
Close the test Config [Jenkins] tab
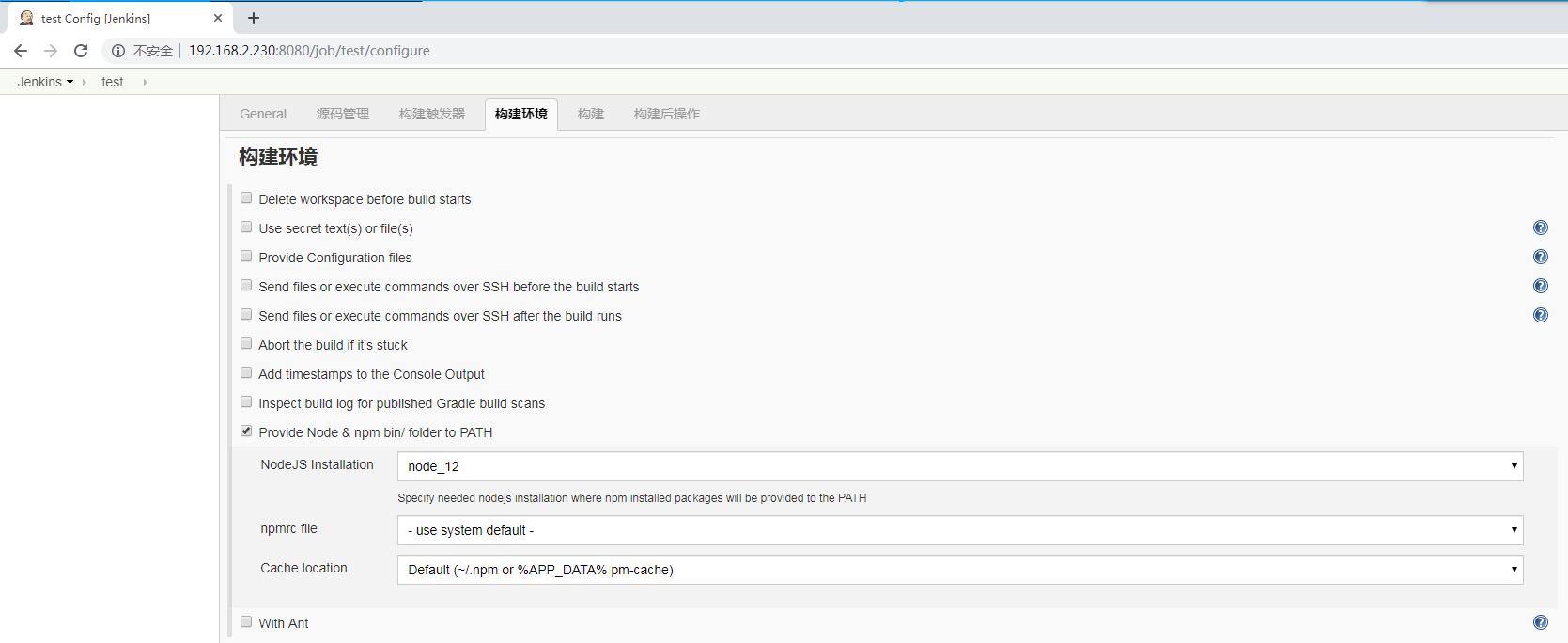218,18
